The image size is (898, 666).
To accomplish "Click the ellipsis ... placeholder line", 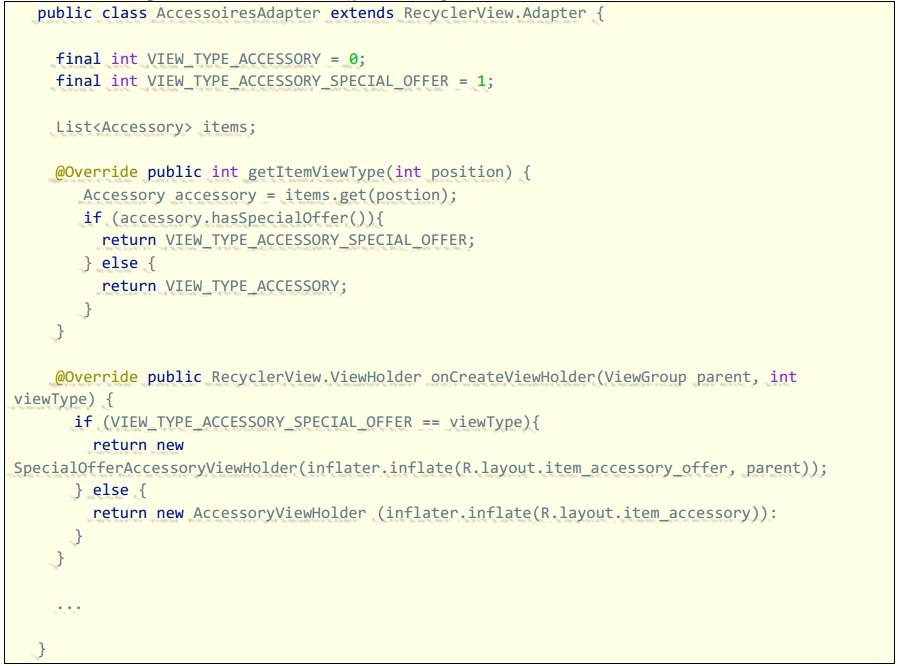I will pyautogui.click(x=69, y=607).
